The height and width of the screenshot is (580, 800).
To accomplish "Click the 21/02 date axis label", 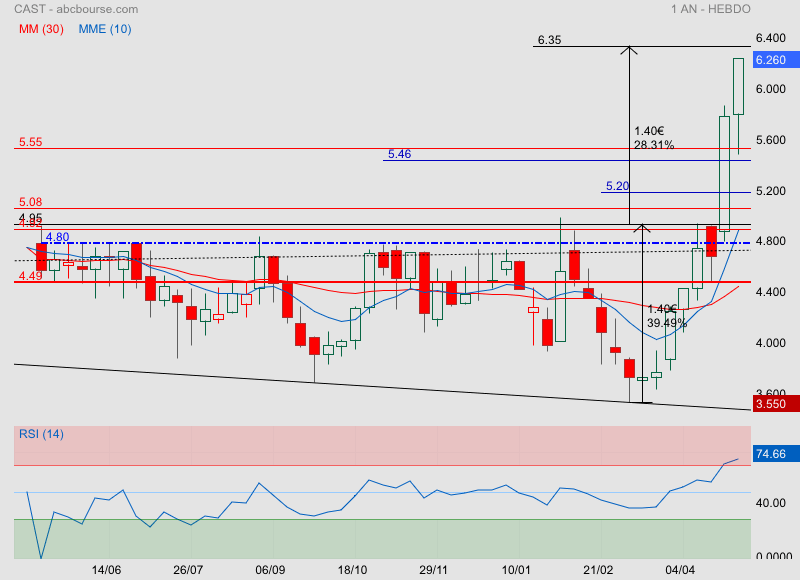I will (598, 570).
